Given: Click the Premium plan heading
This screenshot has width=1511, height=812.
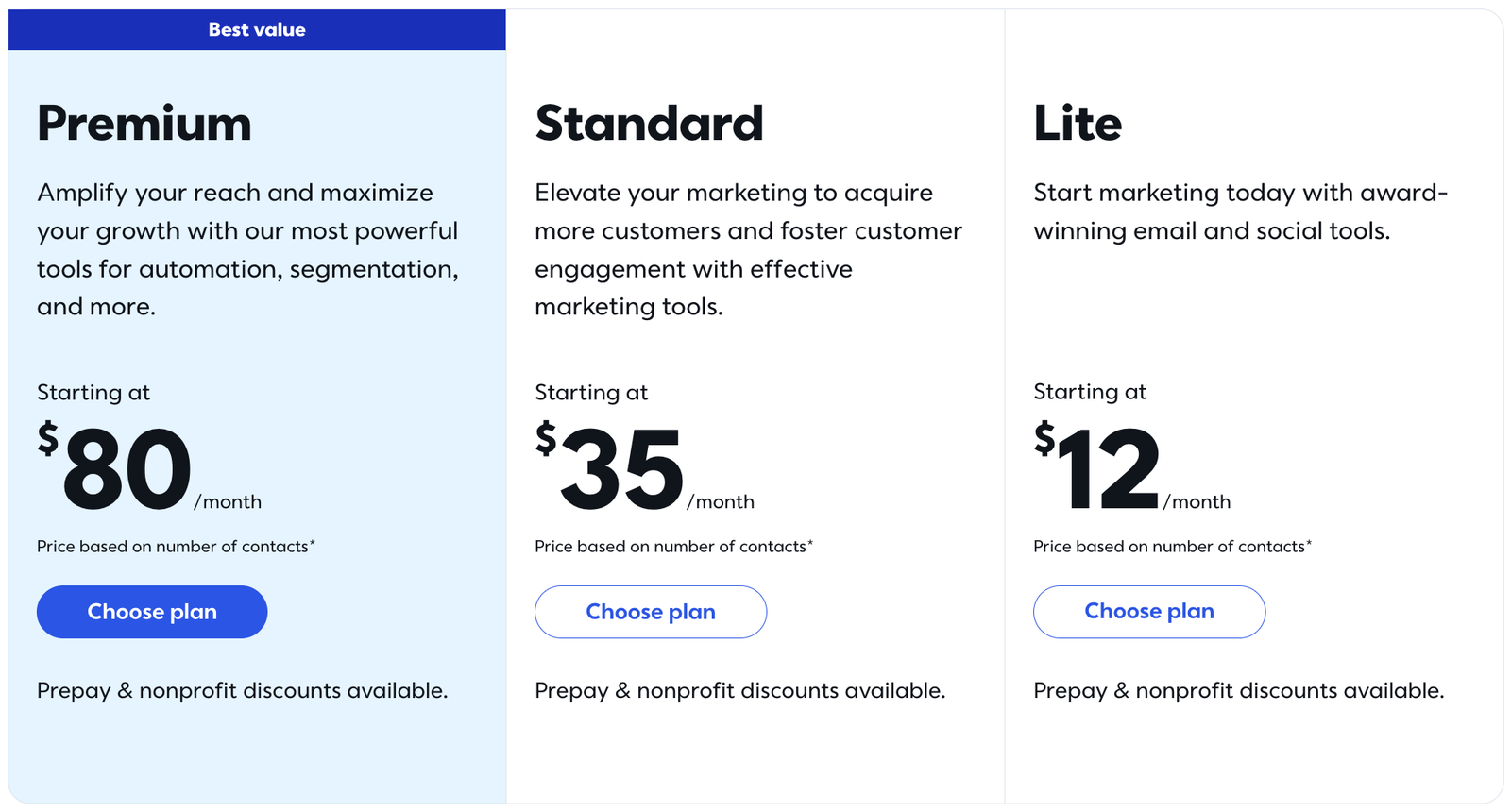Looking at the screenshot, I should [x=144, y=124].
